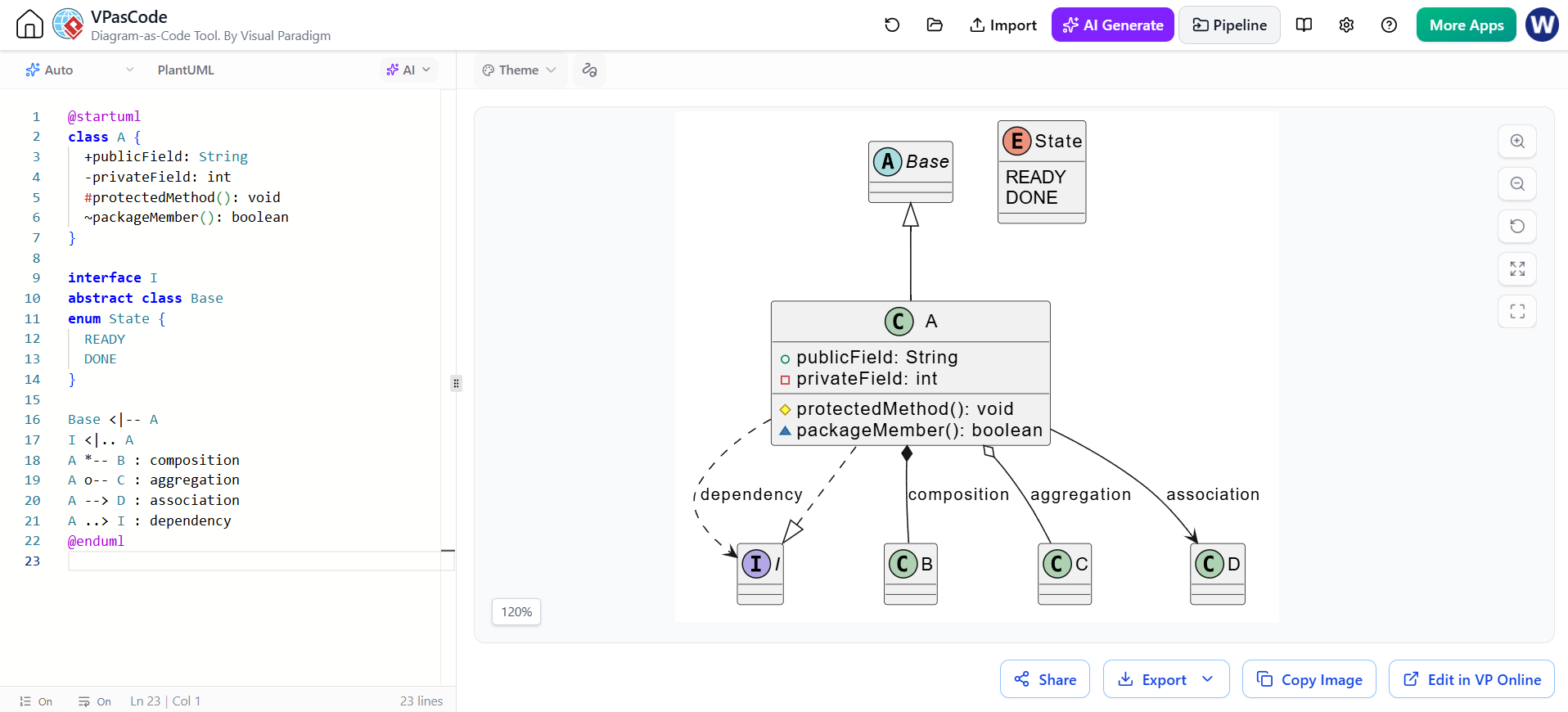Image resolution: width=1568 pixels, height=712 pixels.
Task: Click the @enduml line in code
Action: click(x=96, y=541)
